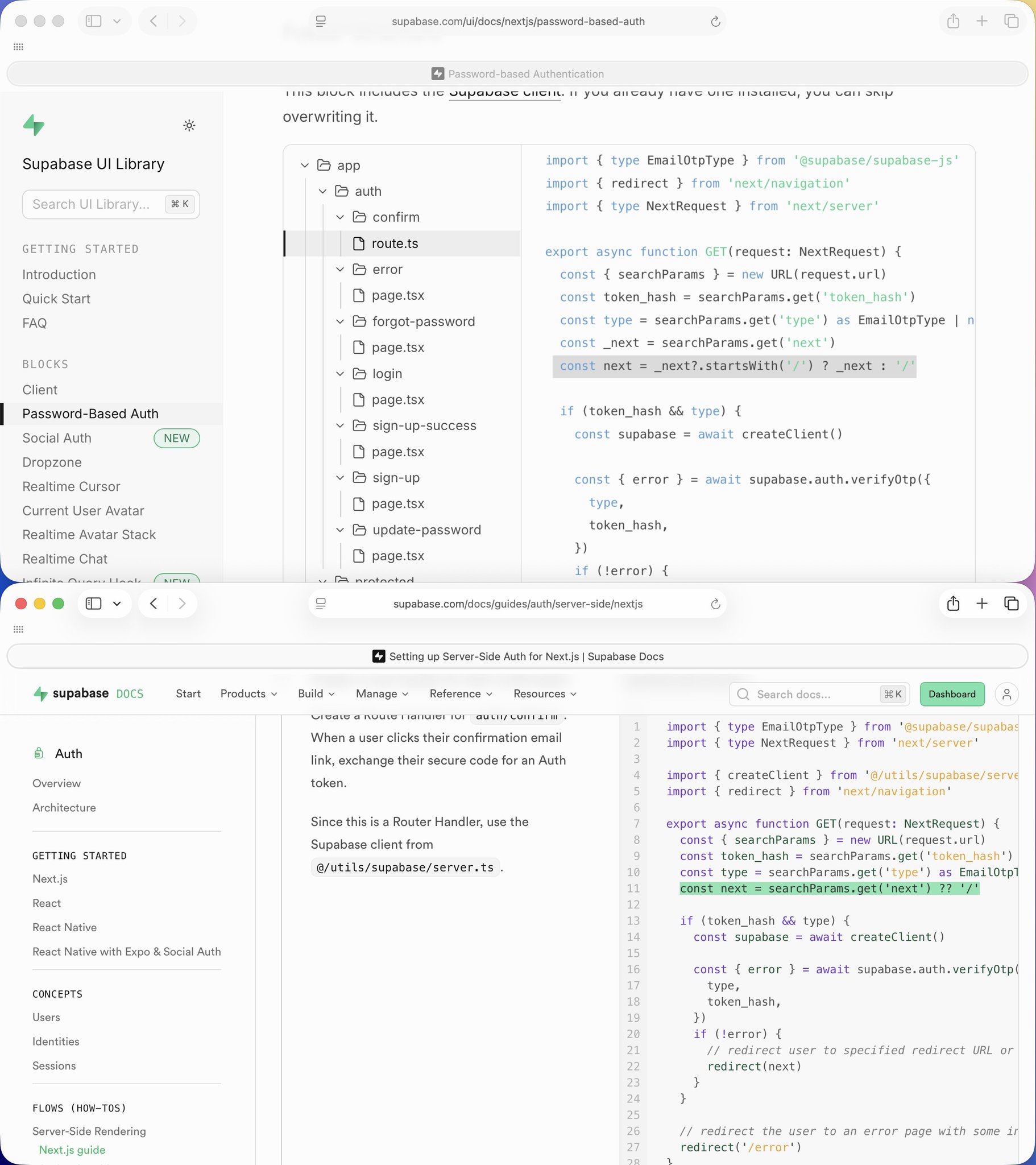Open a new tab in the bottom Safari window
This screenshot has width=1036, height=1165.
click(981, 604)
